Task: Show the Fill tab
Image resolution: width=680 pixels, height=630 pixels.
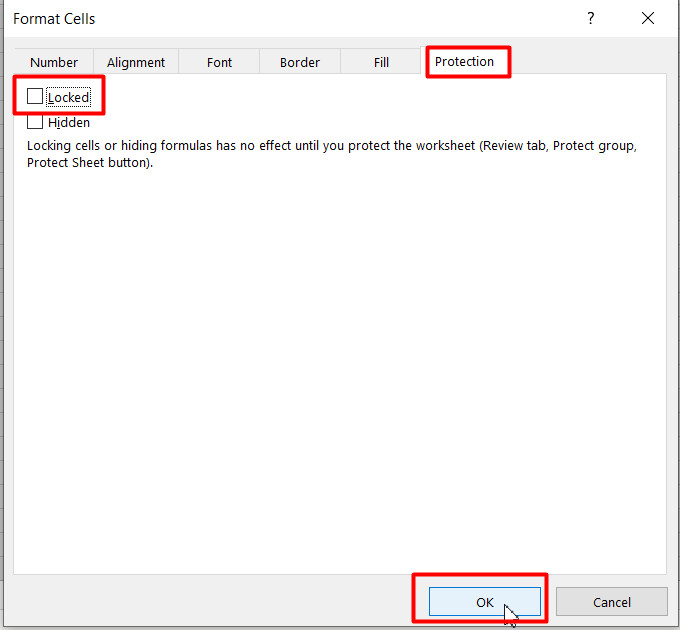Action: click(x=381, y=62)
